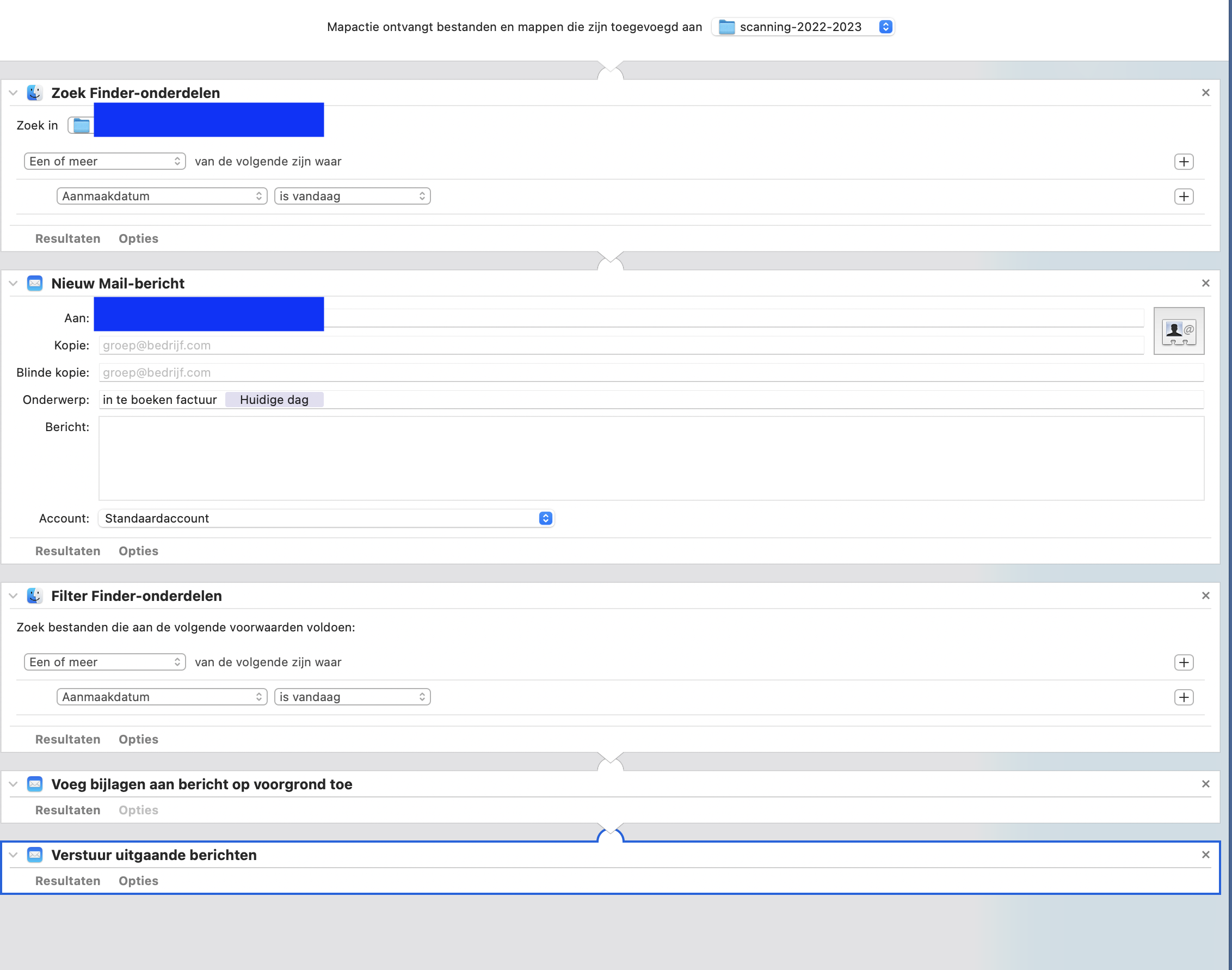Click the Finder icon of Filter Finder-onderdelen
Screen dimensions: 1232x970
[x=35, y=595]
